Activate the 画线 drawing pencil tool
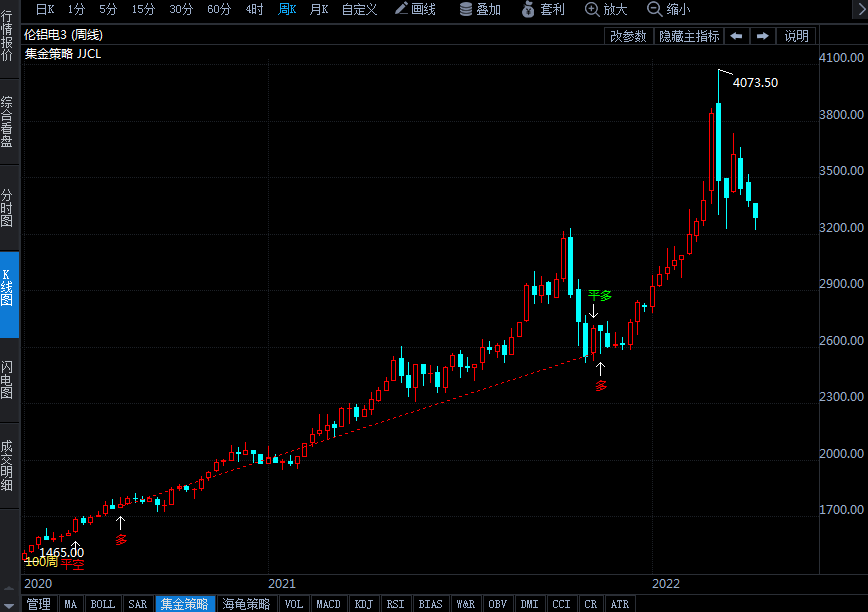868x612 pixels. [x=415, y=9]
